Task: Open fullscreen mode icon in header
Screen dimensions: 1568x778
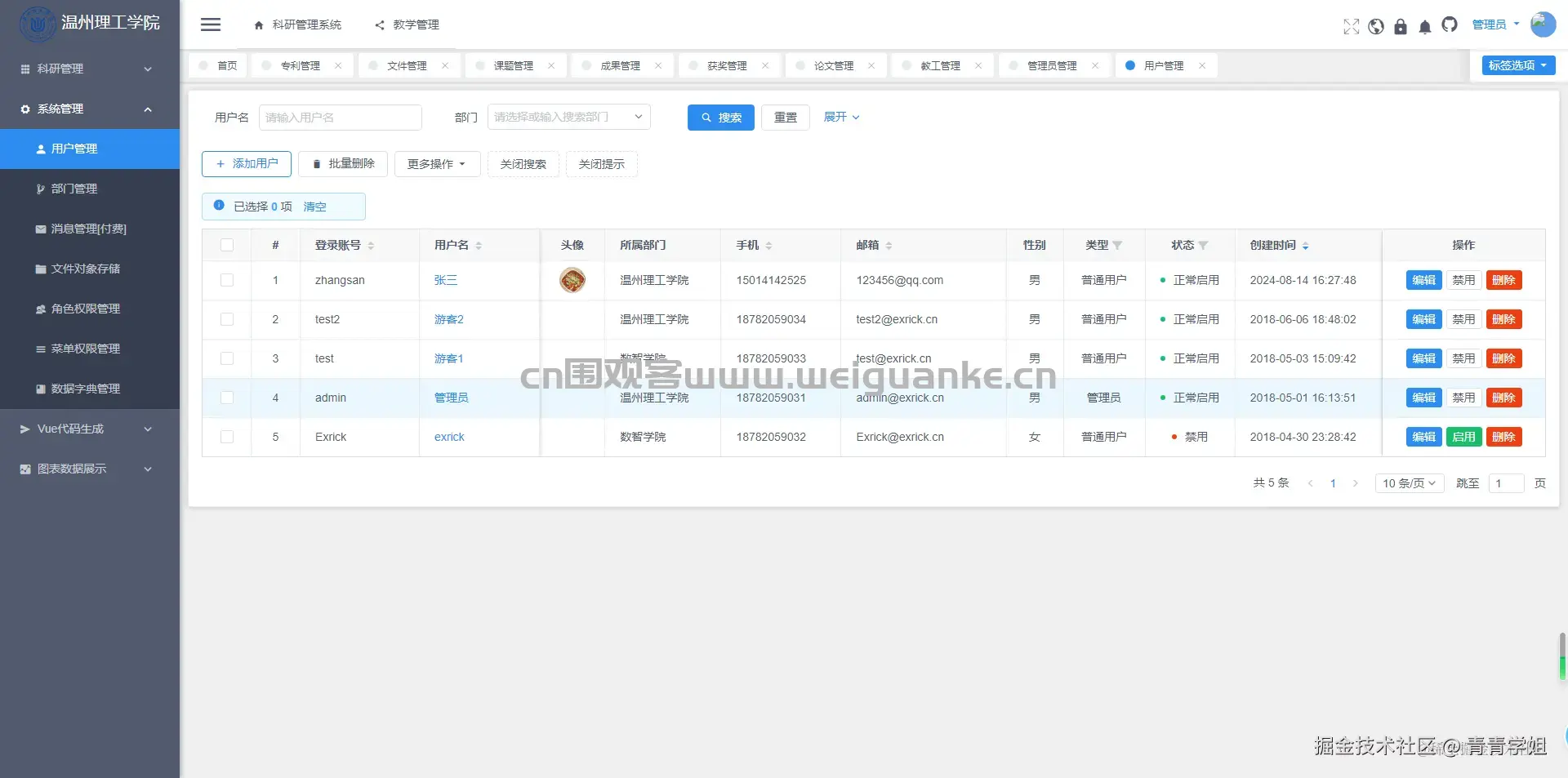Action: point(1352,26)
